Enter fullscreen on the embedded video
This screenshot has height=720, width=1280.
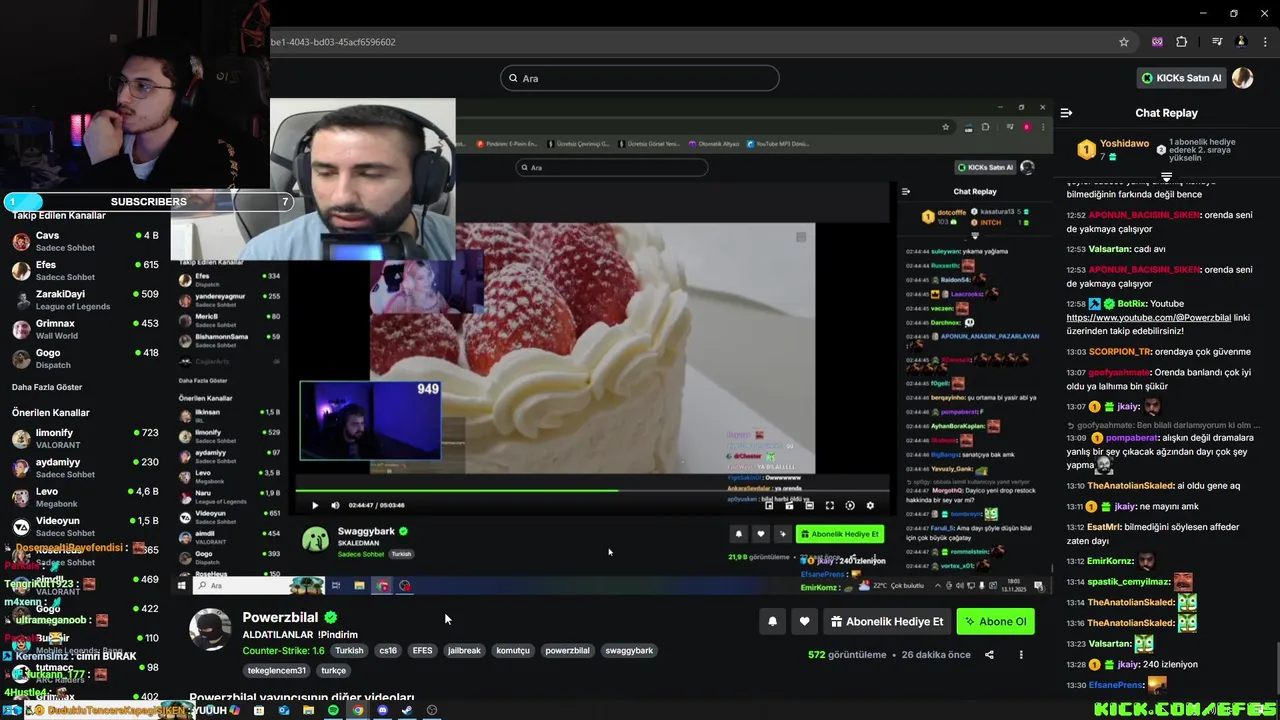(x=829, y=505)
